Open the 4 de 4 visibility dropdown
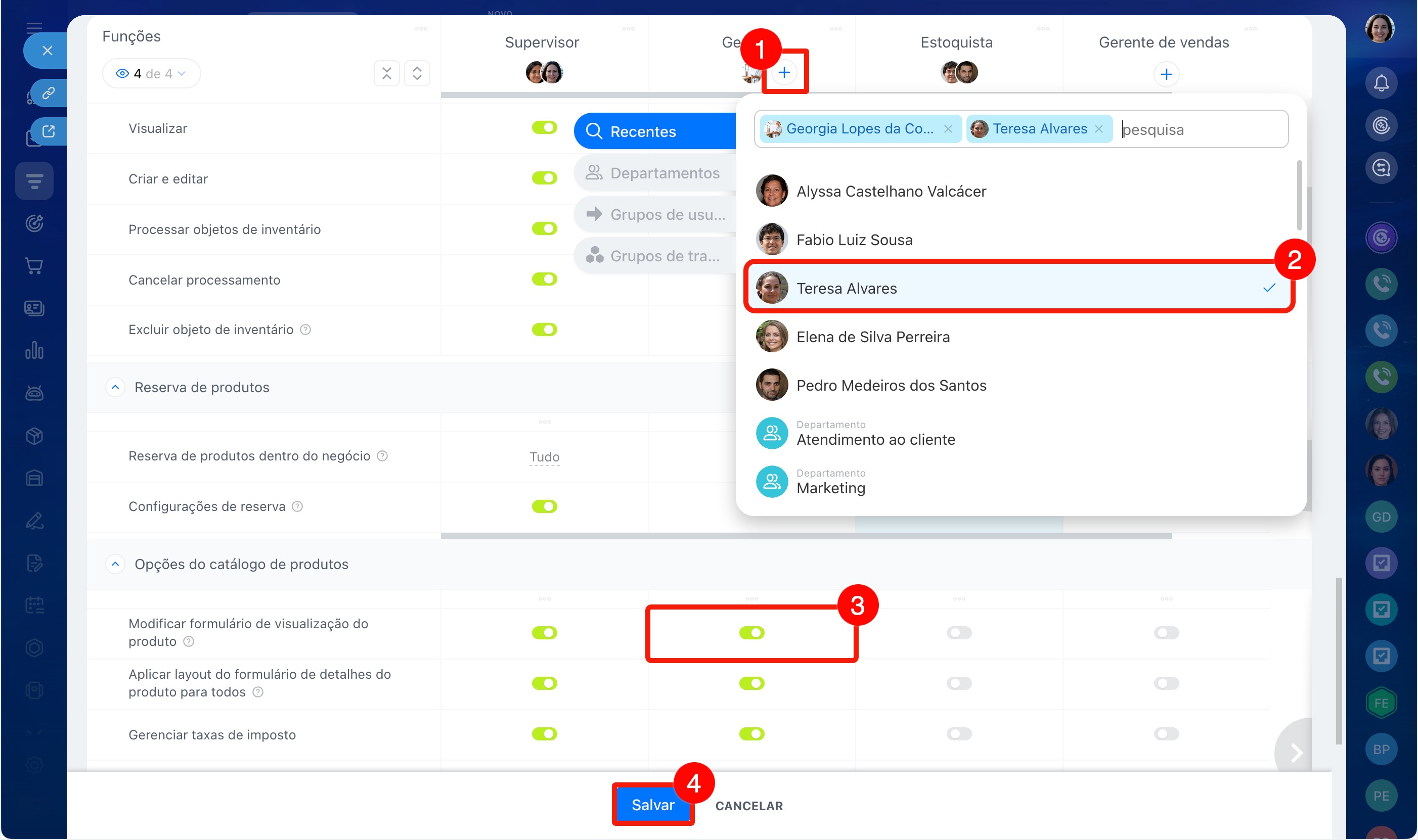 coord(151,74)
